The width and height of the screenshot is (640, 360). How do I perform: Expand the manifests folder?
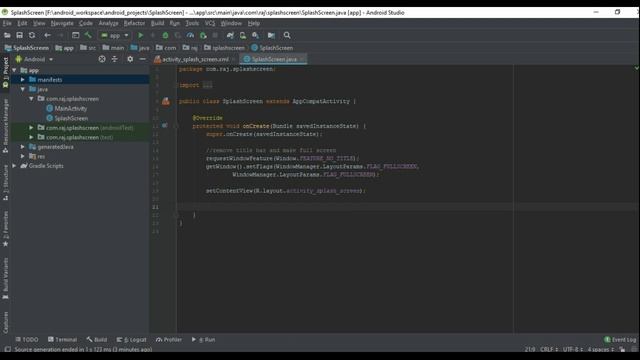pyautogui.click(x=23, y=80)
